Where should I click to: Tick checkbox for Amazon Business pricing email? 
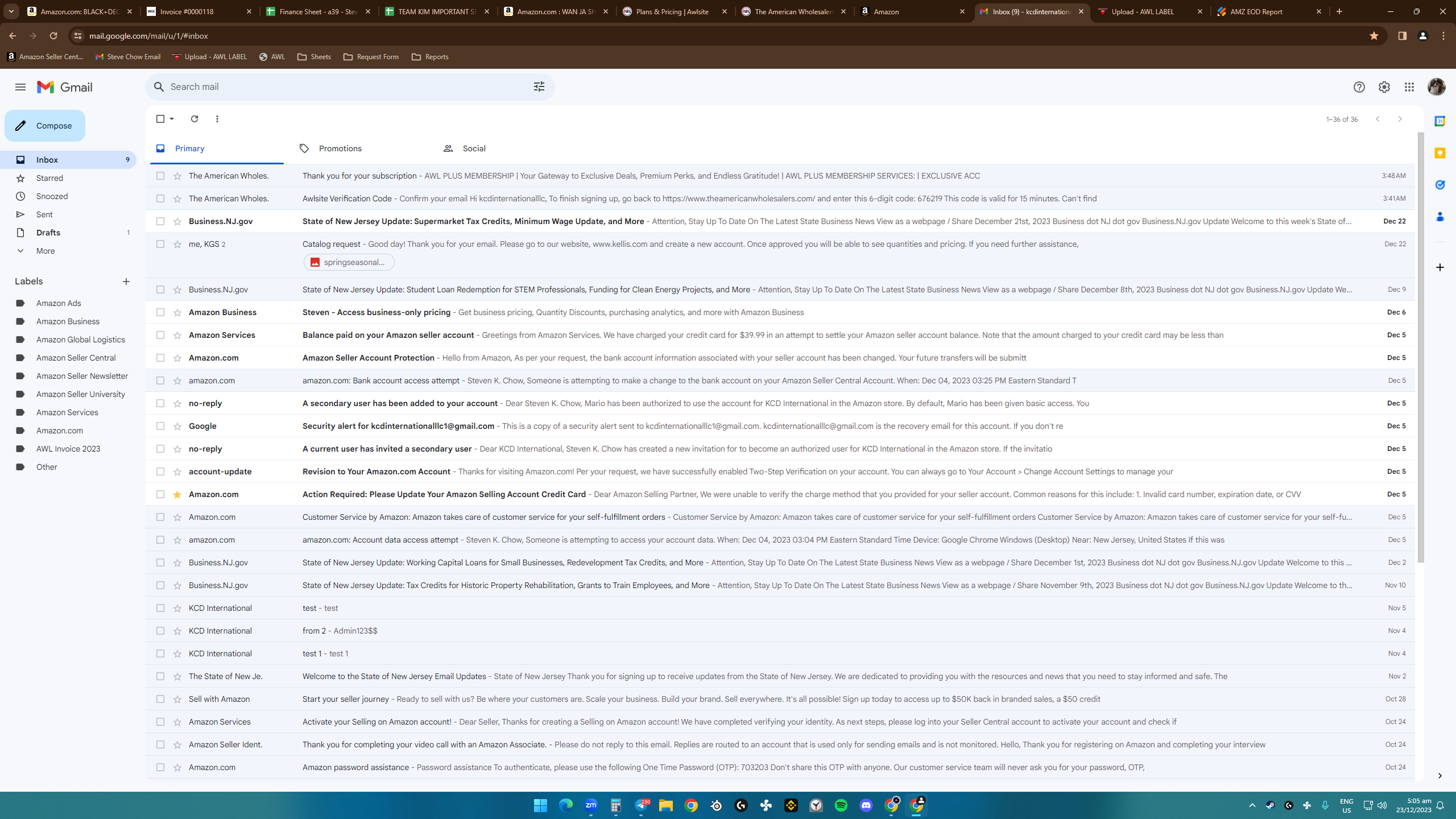pos(160,312)
